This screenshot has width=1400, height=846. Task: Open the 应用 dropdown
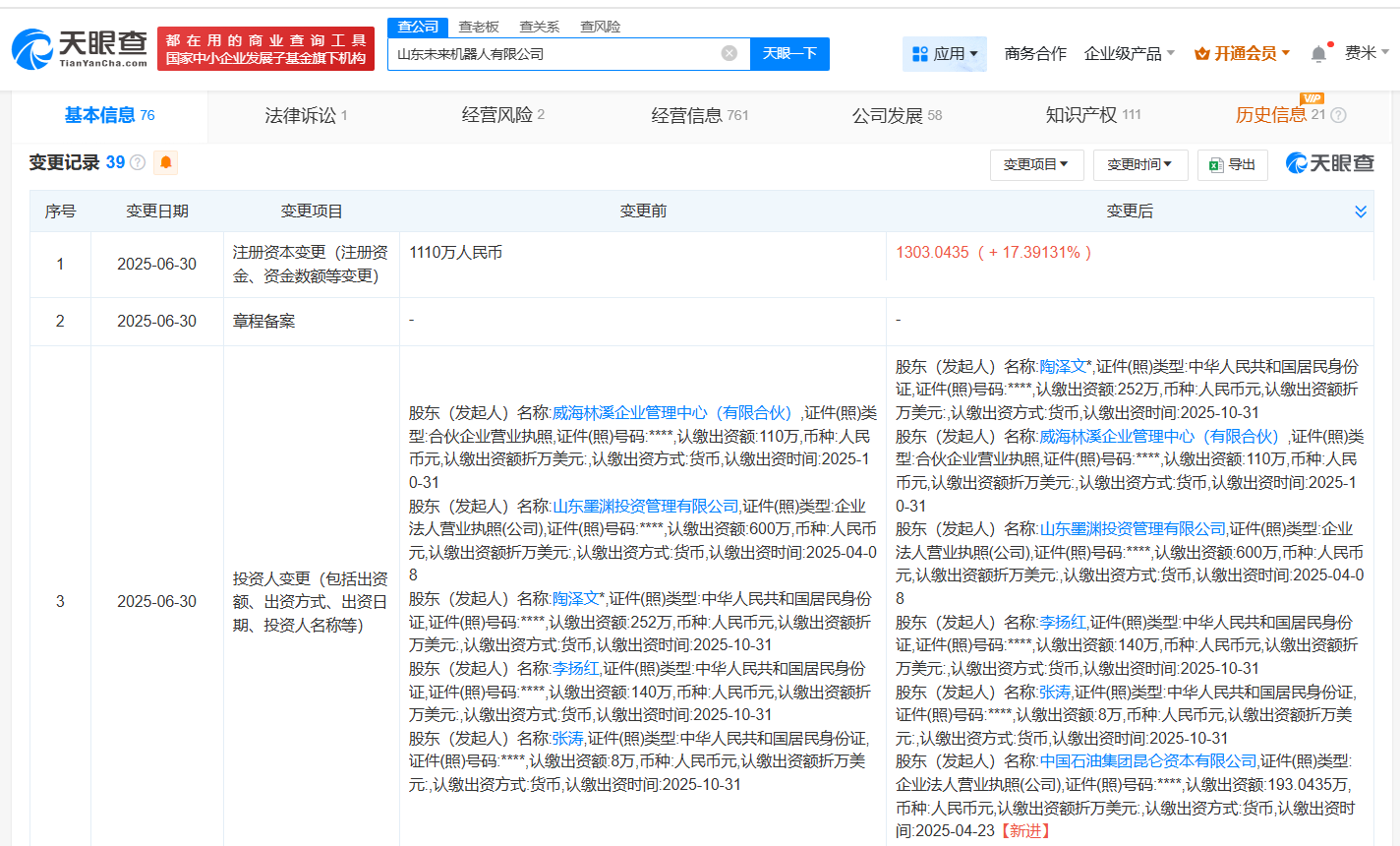[944, 54]
